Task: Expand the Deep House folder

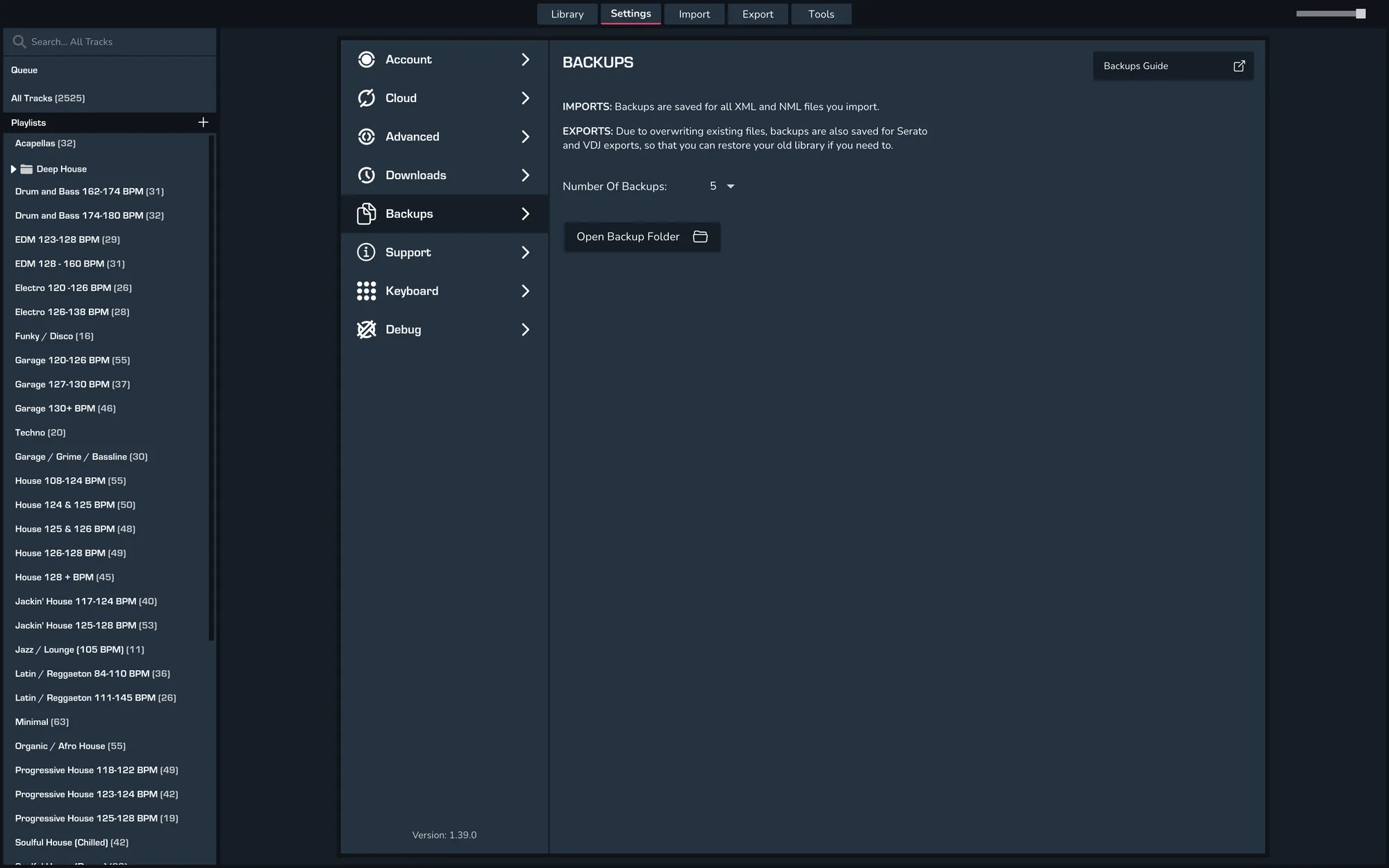Action: (13, 169)
